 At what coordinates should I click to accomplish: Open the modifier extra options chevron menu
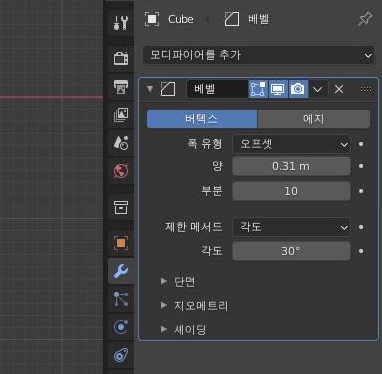[318, 89]
